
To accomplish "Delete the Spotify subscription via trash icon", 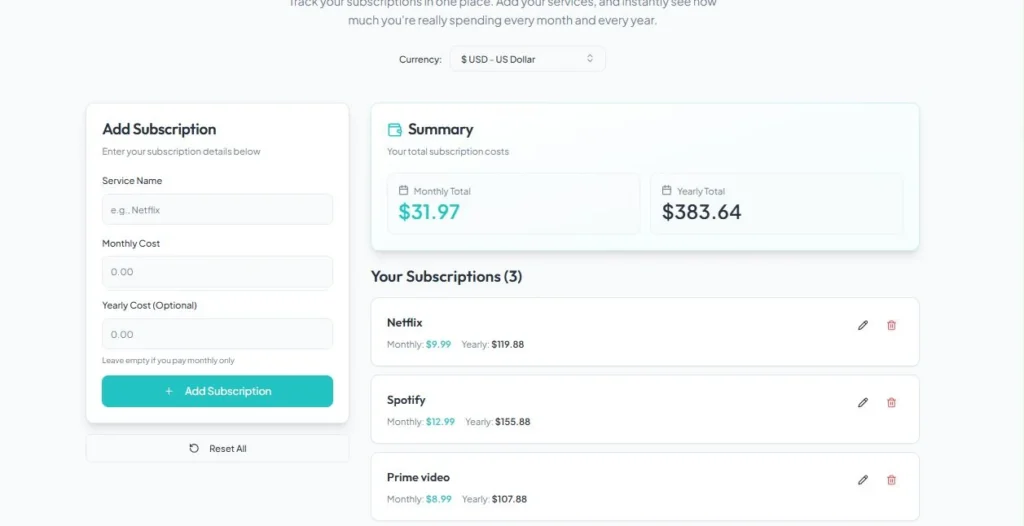I will (891, 402).
